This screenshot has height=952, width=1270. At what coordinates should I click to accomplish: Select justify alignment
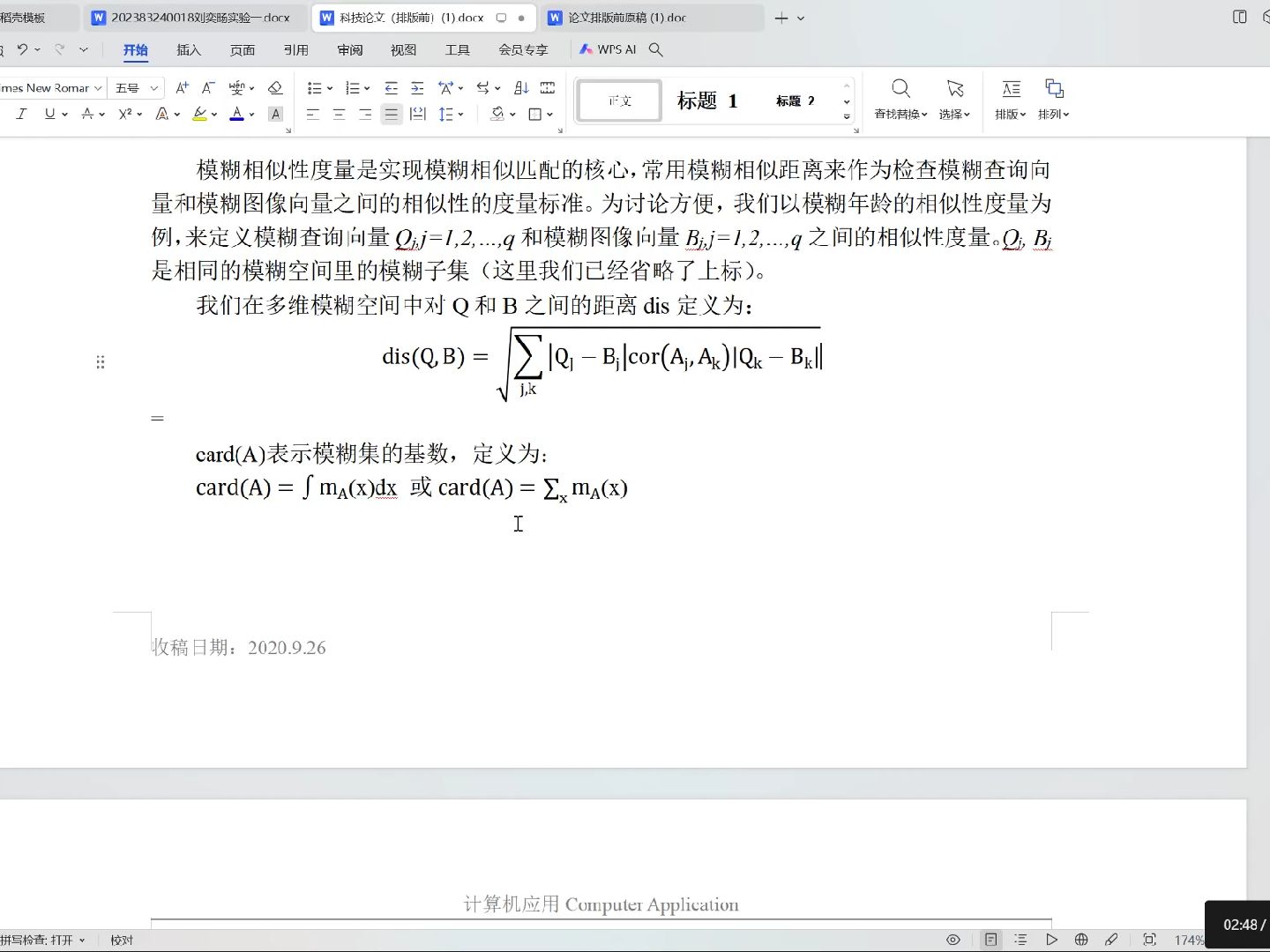pyautogui.click(x=392, y=114)
